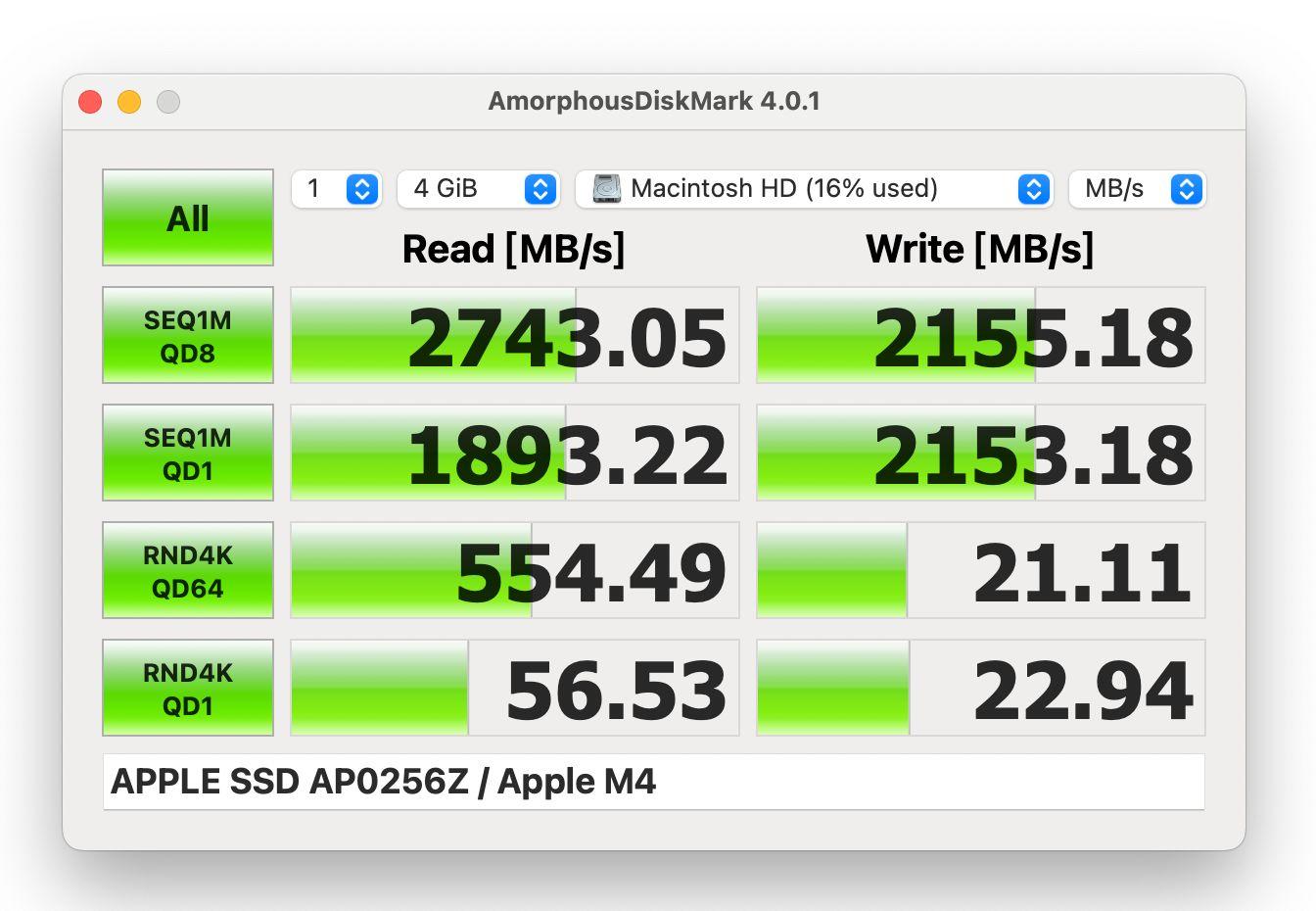Start the SEQ1M QD1 test
The width and height of the screenshot is (1316, 911).
(x=187, y=453)
